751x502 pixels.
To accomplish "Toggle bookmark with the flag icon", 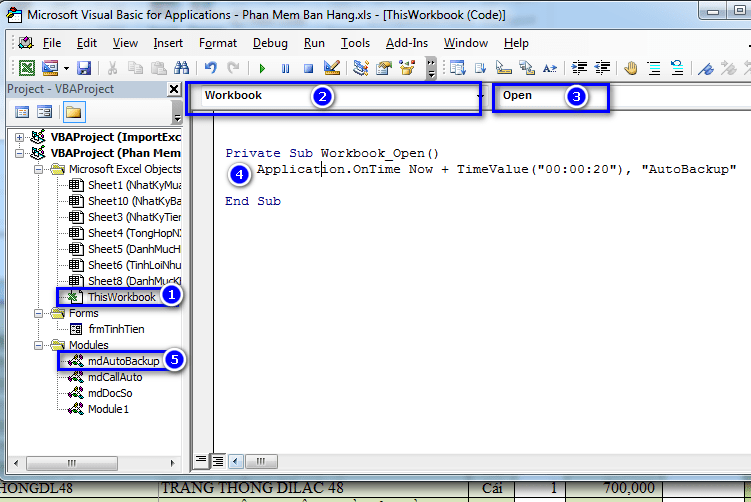I will [705, 68].
